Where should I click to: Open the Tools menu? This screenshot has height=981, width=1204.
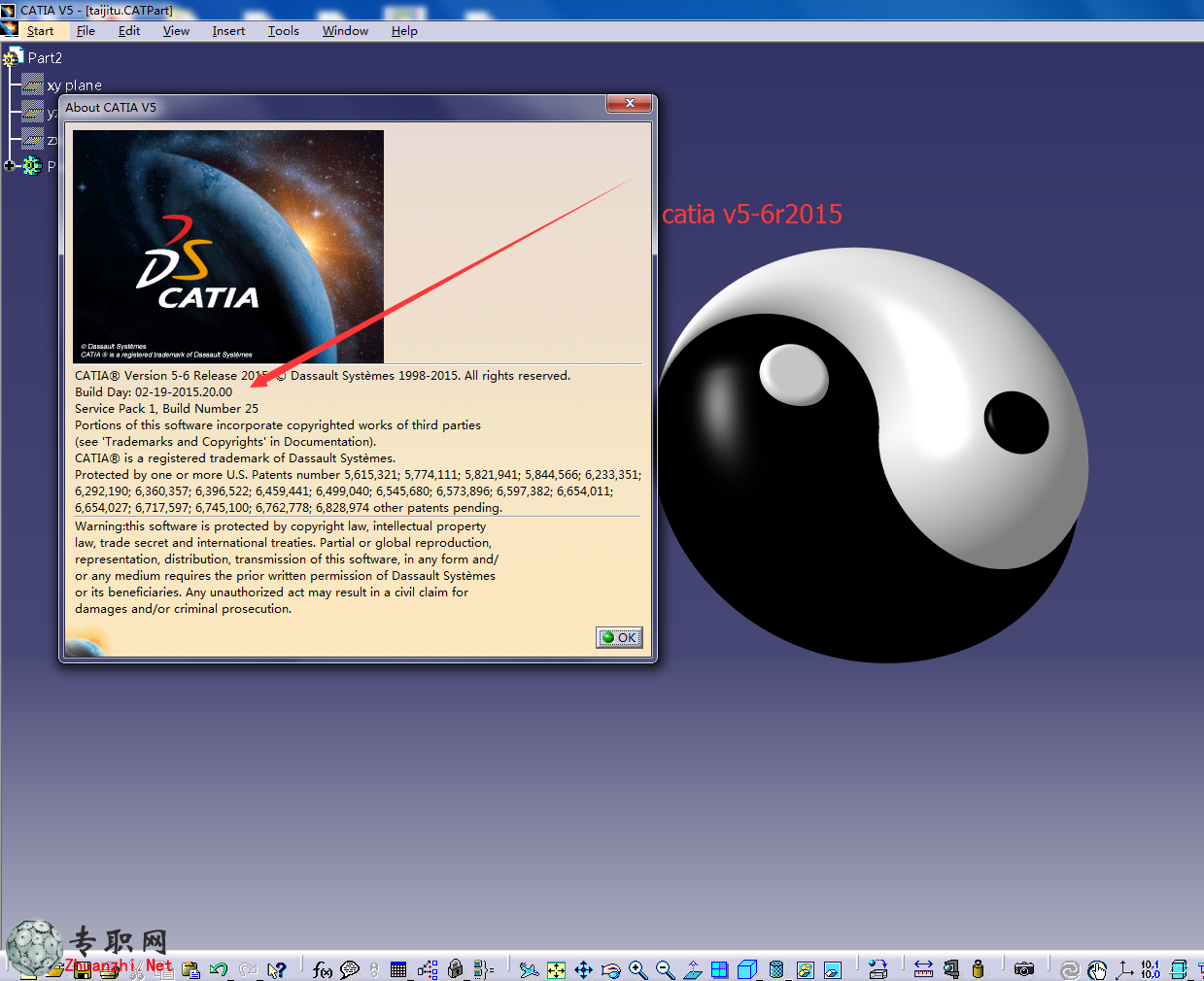(x=283, y=31)
